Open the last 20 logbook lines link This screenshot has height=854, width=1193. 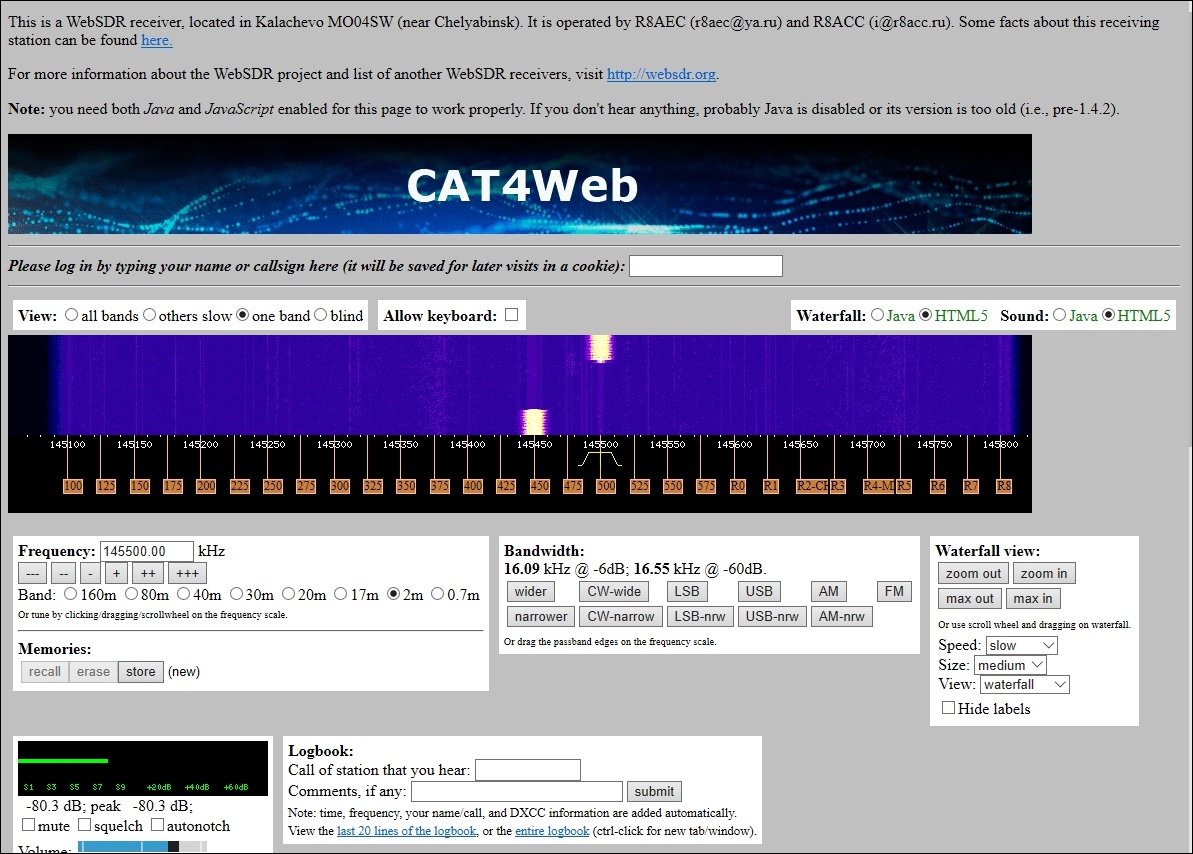pos(406,830)
